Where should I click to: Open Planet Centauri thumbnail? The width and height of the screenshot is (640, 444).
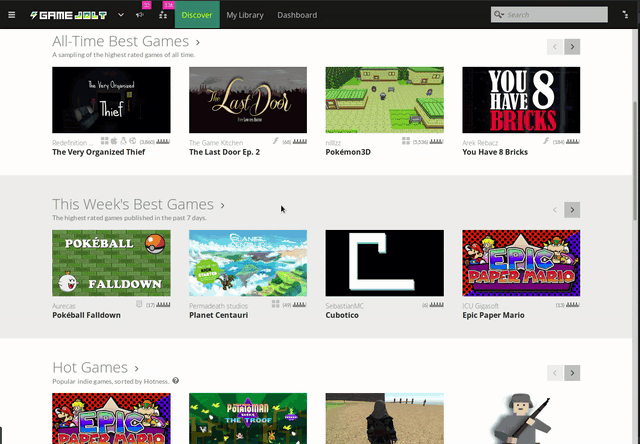pos(248,263)
